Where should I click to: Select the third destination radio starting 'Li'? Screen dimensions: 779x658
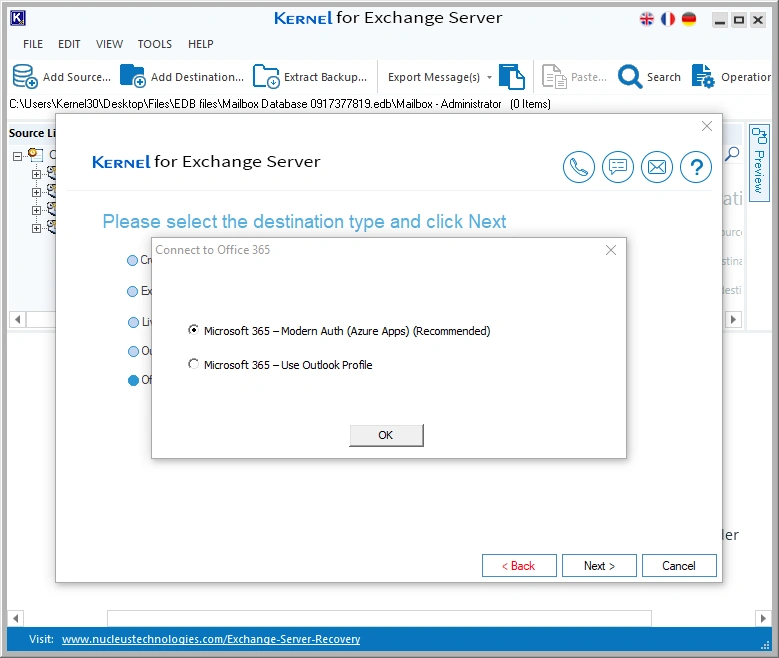[x=133, y=323]
